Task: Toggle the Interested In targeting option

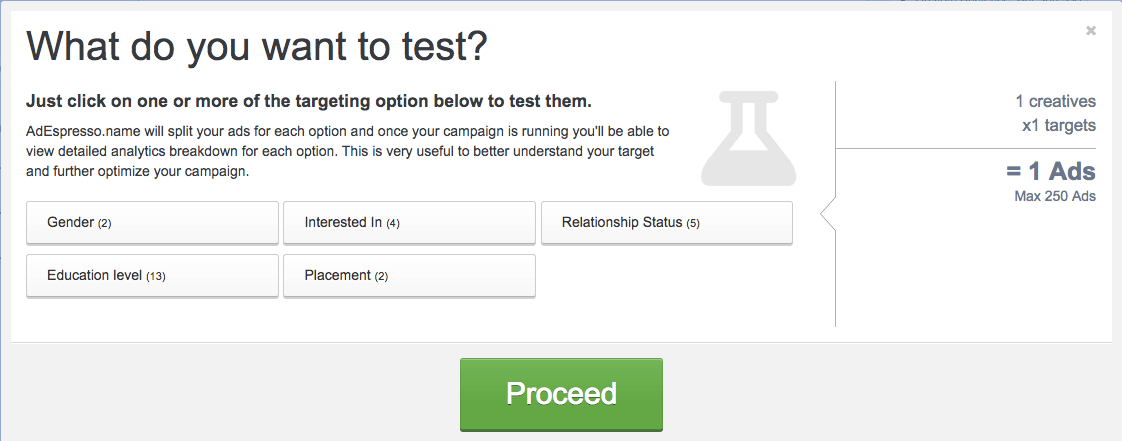Action: [x=409, y=223]
